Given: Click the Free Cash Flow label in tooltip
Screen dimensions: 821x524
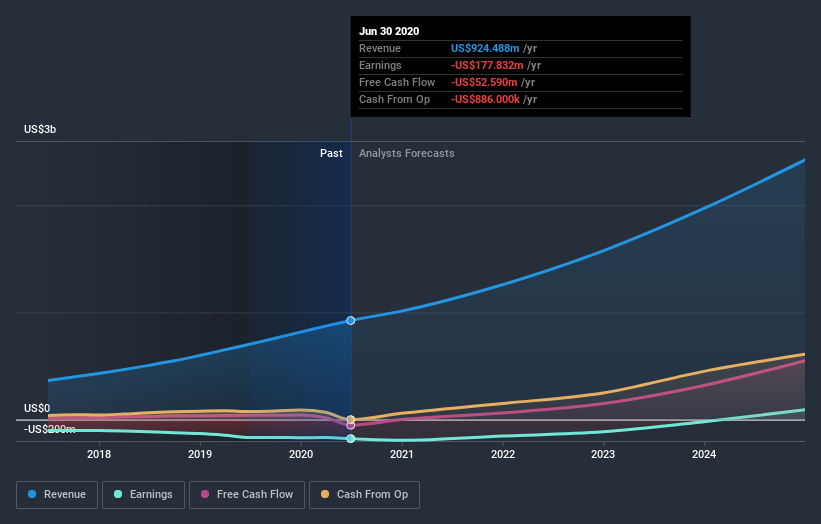Looking at the screenshot, I should pos(397,82).
